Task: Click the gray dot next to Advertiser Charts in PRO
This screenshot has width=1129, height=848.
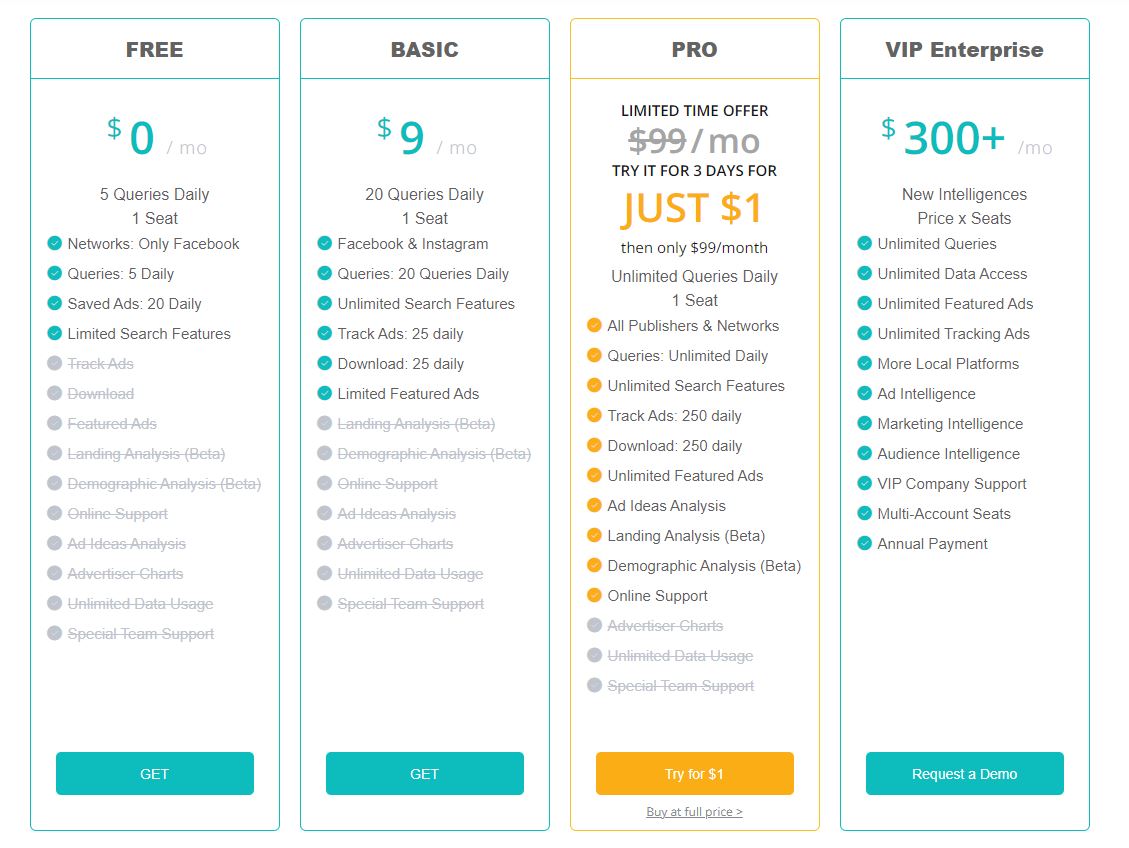Action: click(x=594, y=625)
